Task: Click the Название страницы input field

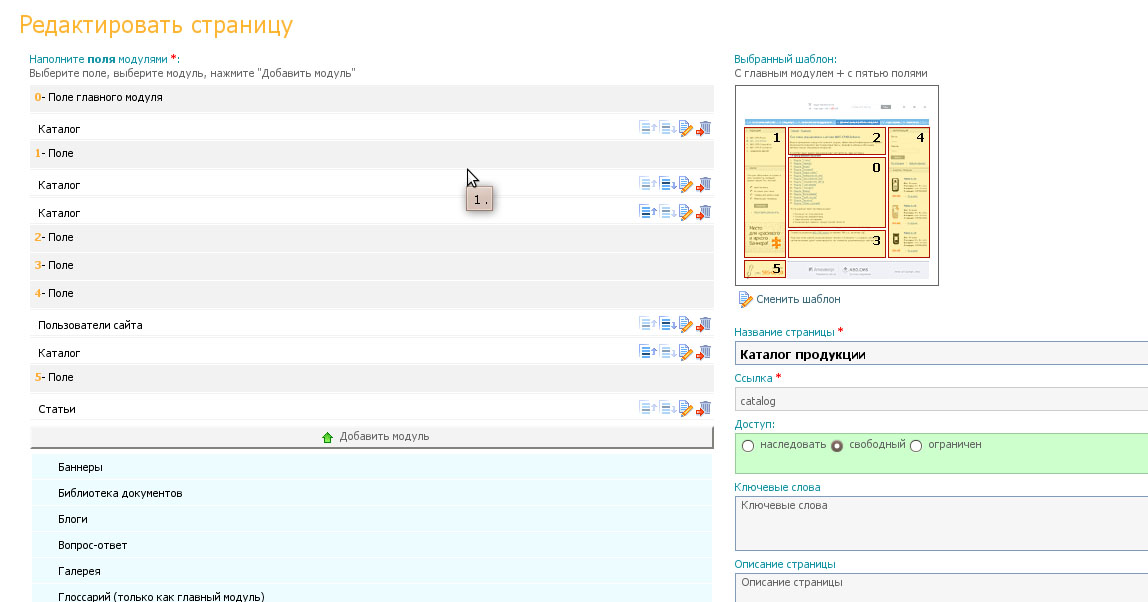Action: (x=940, y=354)
